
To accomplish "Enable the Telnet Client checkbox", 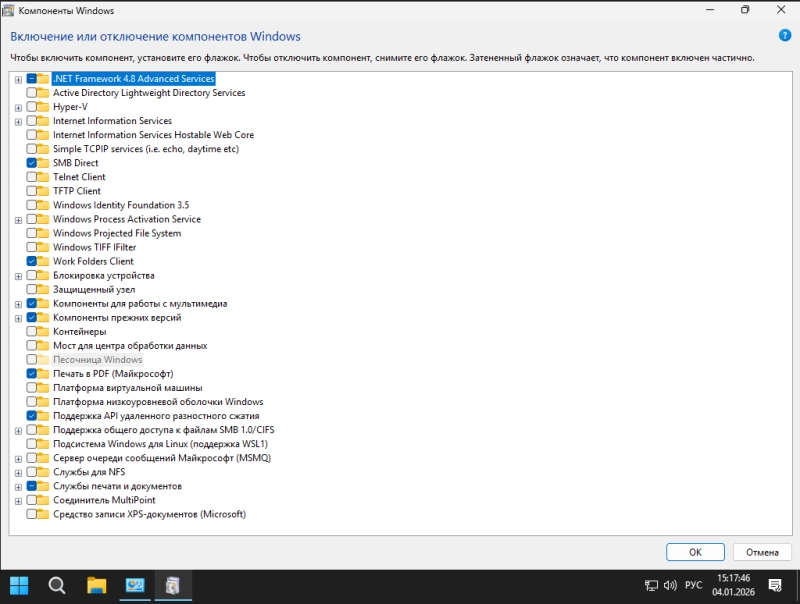I will pyautogui.click(x=32, y=177).
